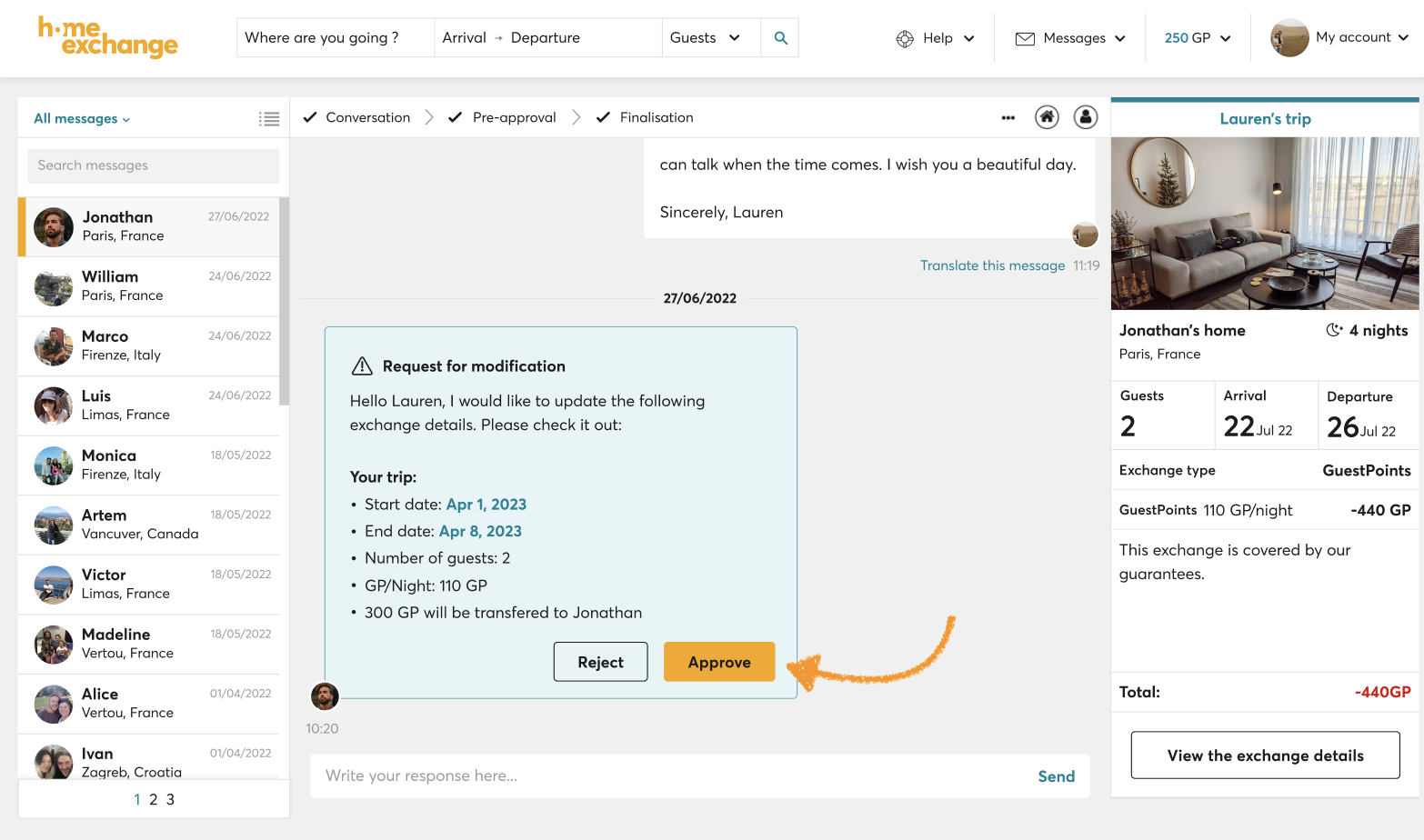Click the Help lifebuoy icon
This screenshot has width=1424, height=840.
pos(905,38)
